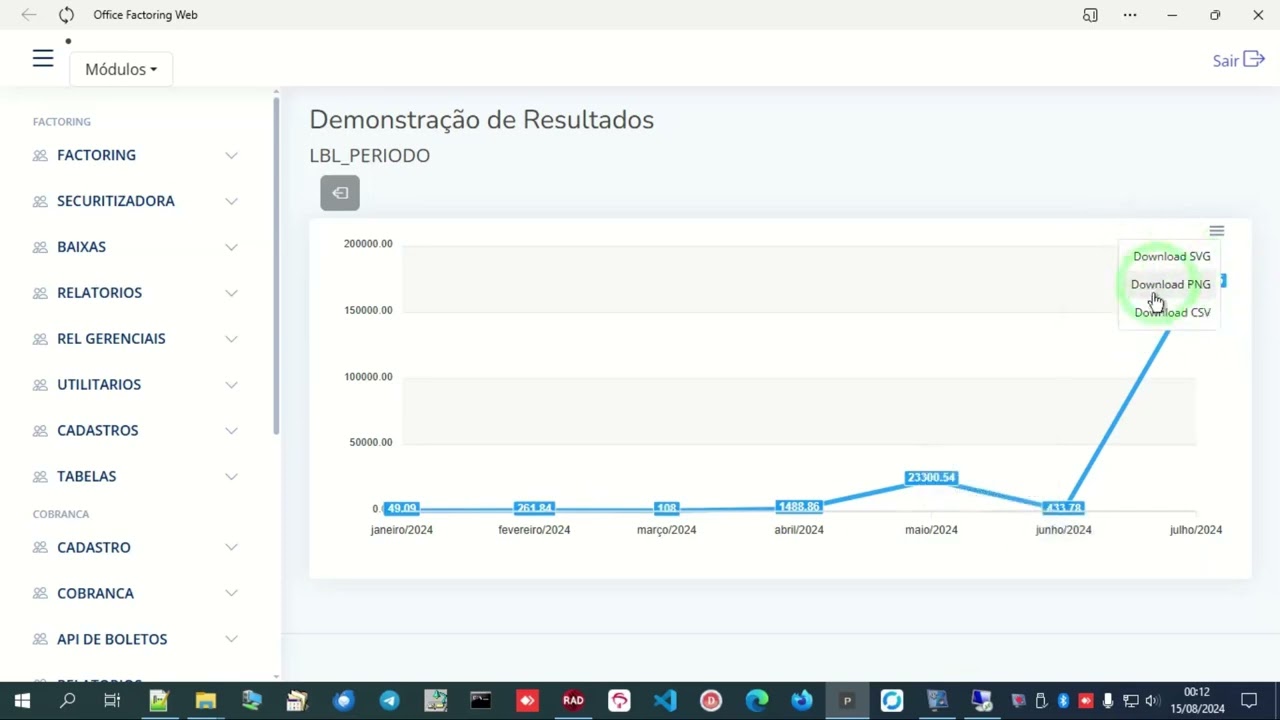
Task: Open Telegram in the taskbar
Action: point(389,701)
